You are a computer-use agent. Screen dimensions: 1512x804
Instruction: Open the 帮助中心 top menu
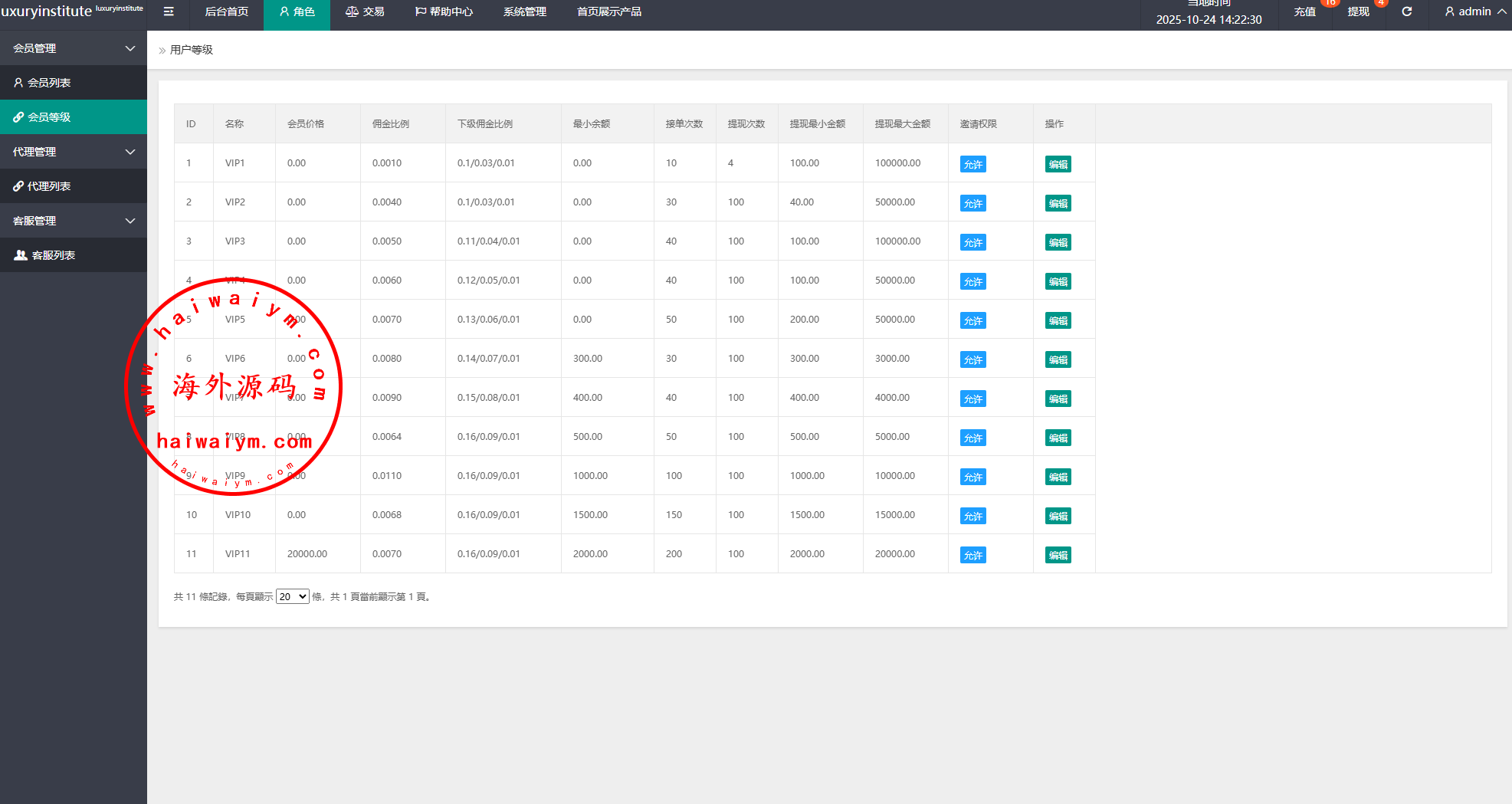coord(444,11)
